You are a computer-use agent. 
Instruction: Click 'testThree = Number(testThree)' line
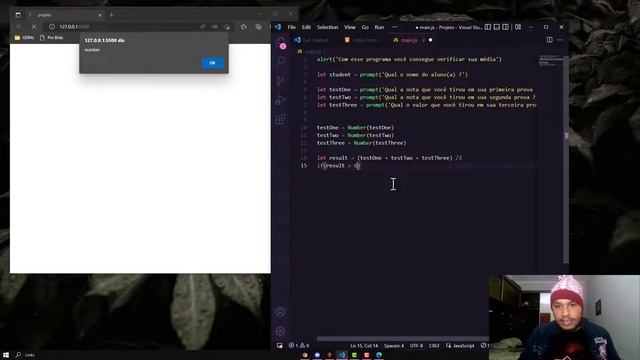tap(362, 143)
